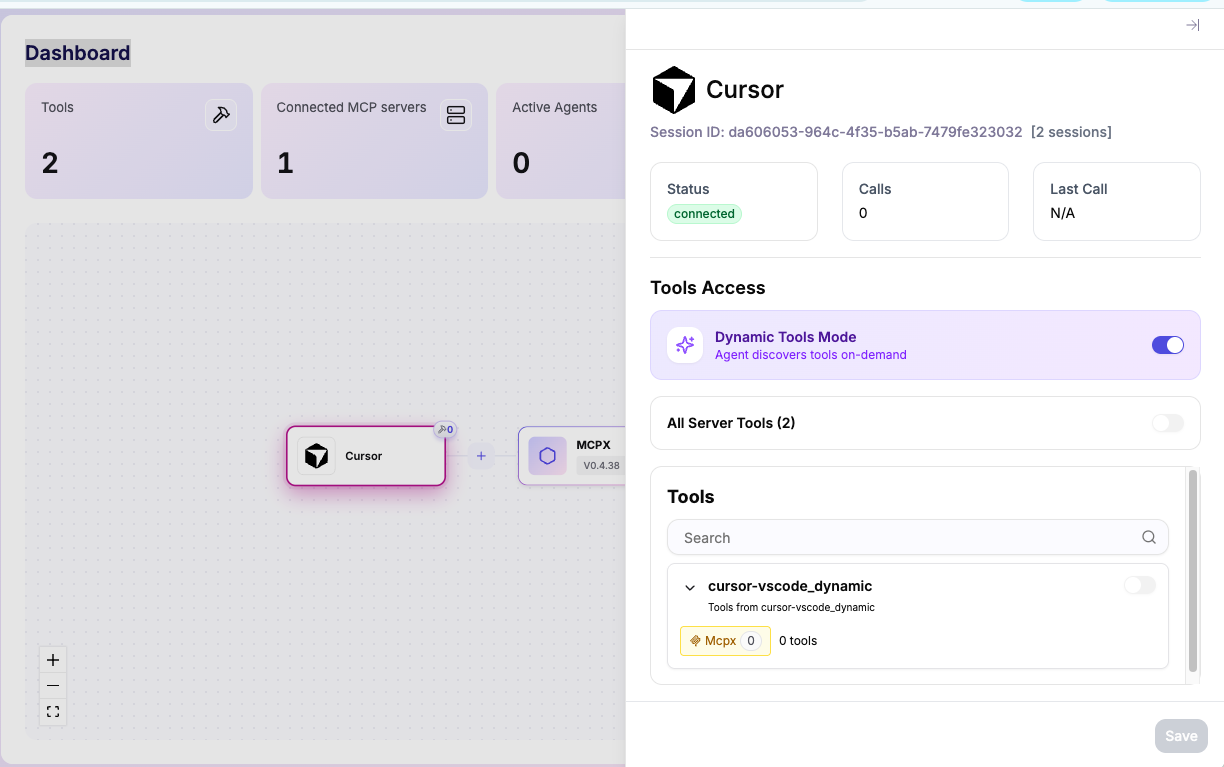
Task: Click the tools list scrollbar
Action: [1192, 570]
